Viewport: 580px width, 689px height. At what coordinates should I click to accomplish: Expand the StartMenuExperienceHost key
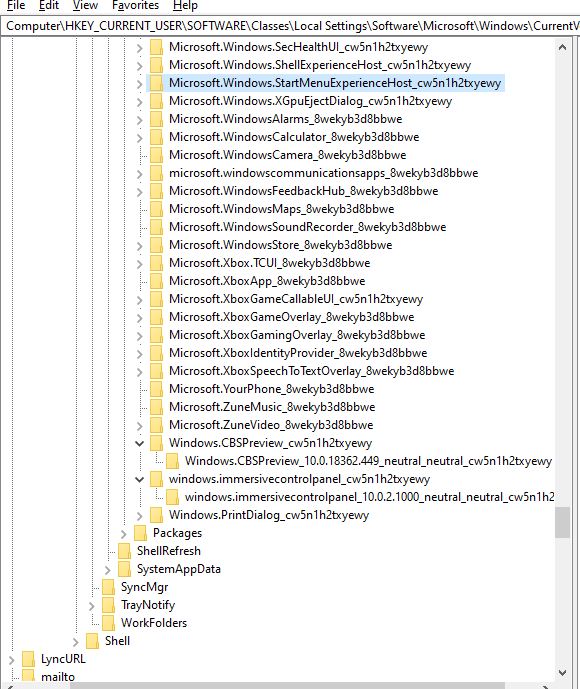(x=139, y=83)
